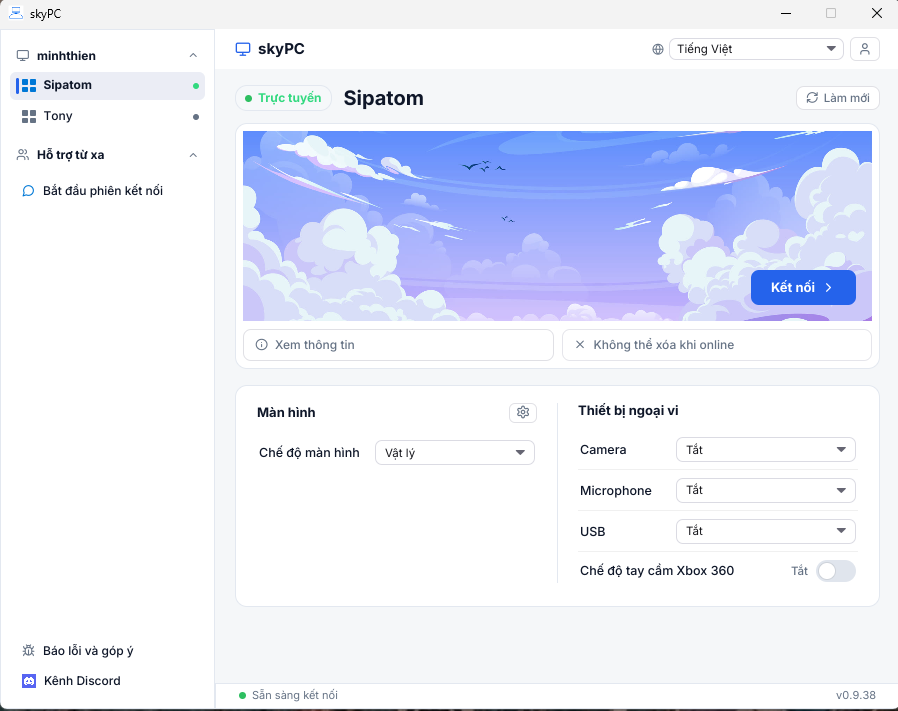Open display settings gear icon

[x=523, y=413]
